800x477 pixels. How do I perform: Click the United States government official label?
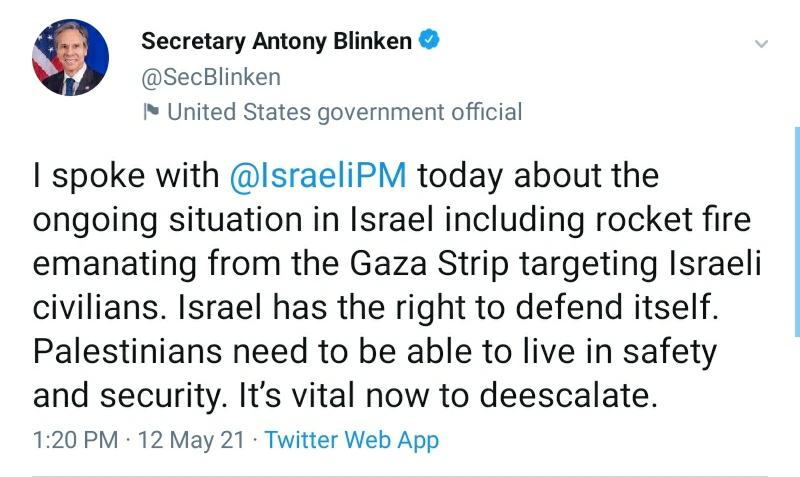tap(344, 112)
